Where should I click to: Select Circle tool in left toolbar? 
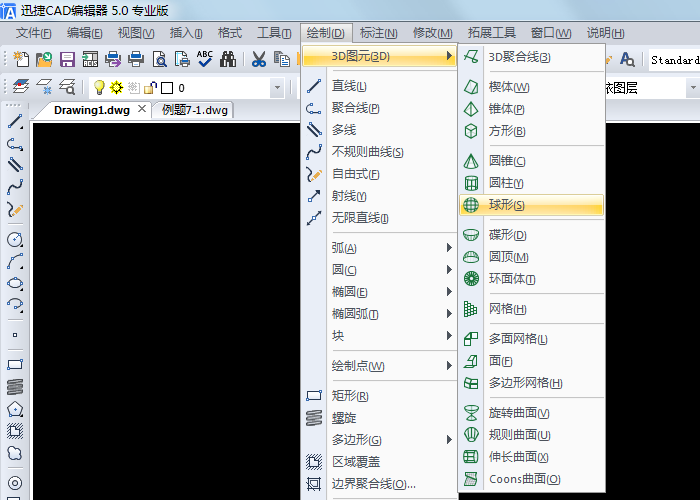[15, 239]
